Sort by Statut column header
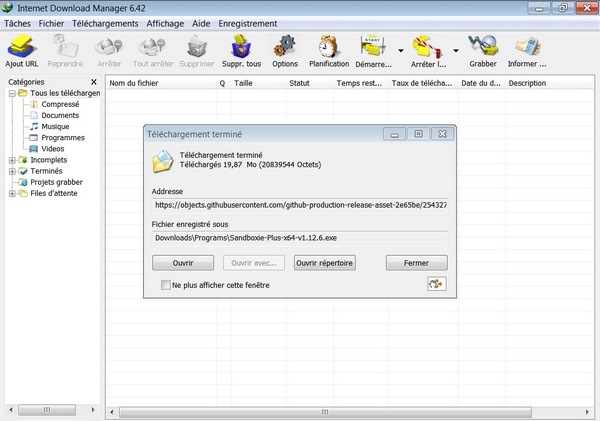This screenshot has height=421, width=600. click(310, 83)
